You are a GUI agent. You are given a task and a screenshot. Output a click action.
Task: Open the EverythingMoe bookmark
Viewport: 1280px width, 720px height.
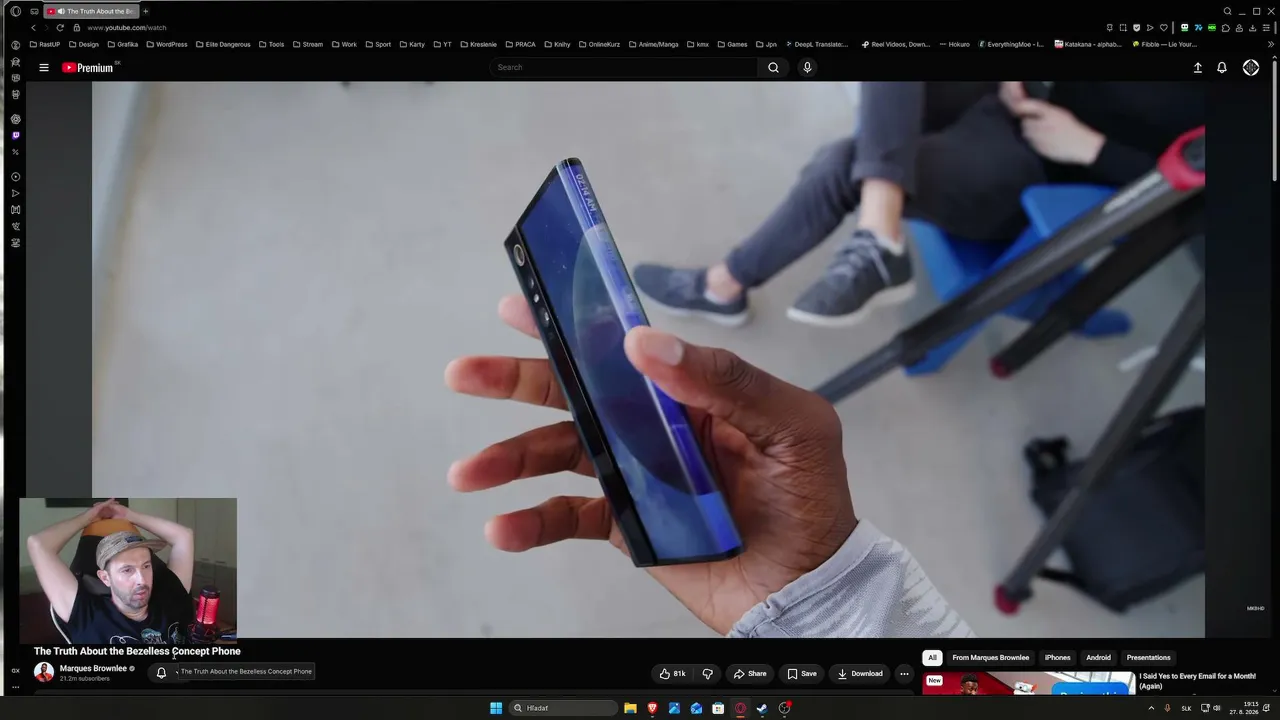tap(1010, 44)
